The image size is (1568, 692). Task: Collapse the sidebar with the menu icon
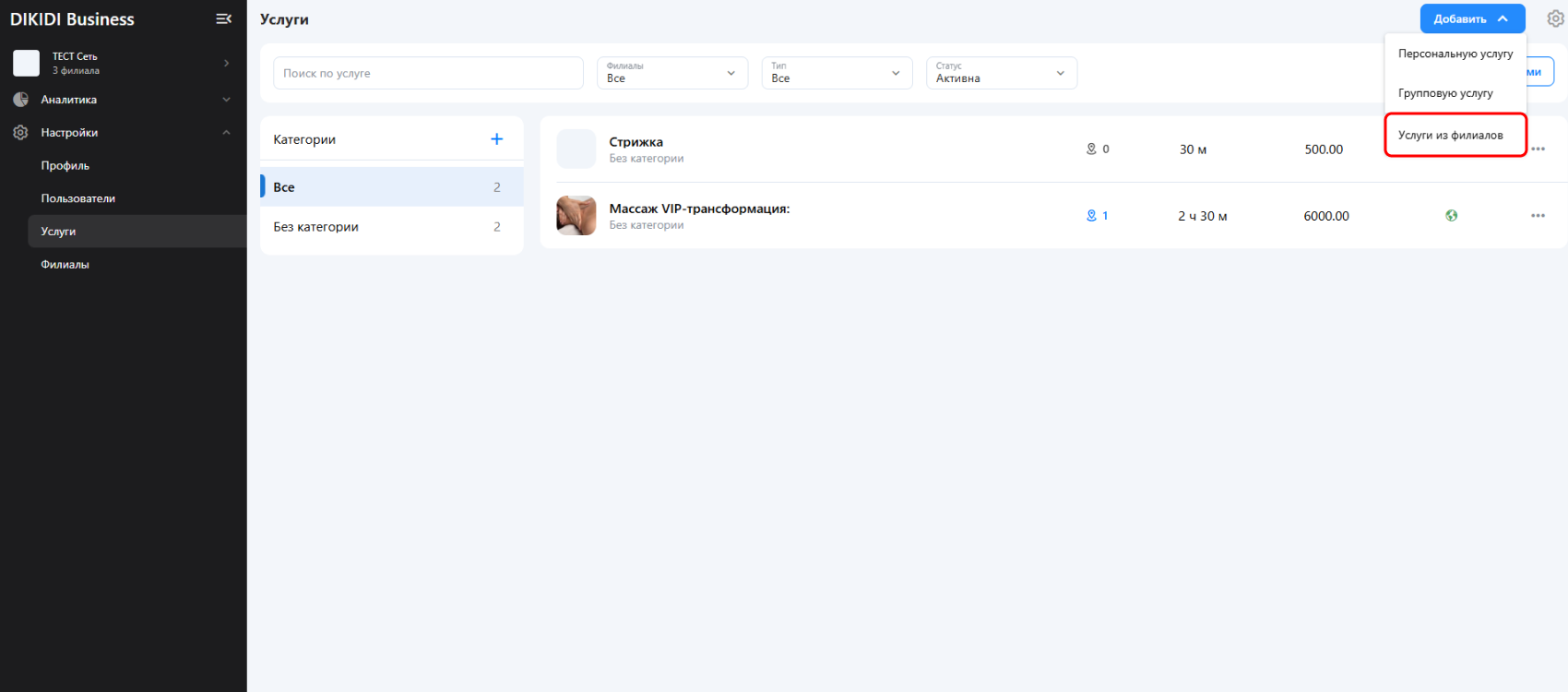pyautogui.click(x=223, y=18)
